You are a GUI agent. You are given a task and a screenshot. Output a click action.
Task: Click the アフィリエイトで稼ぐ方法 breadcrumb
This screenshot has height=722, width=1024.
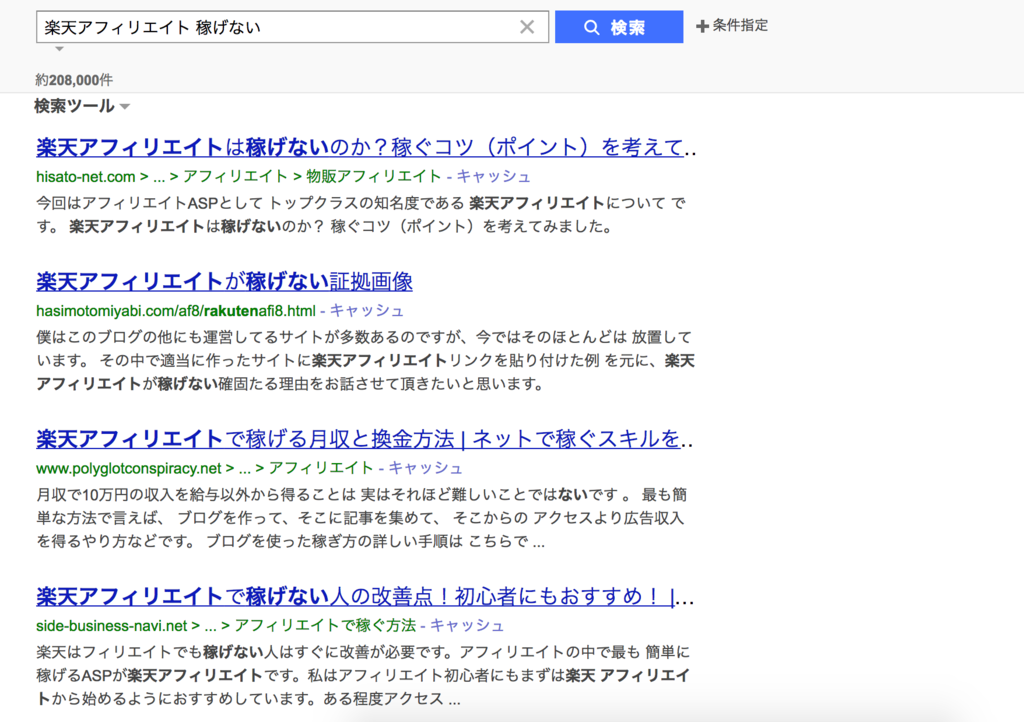(x=325, y=625)
